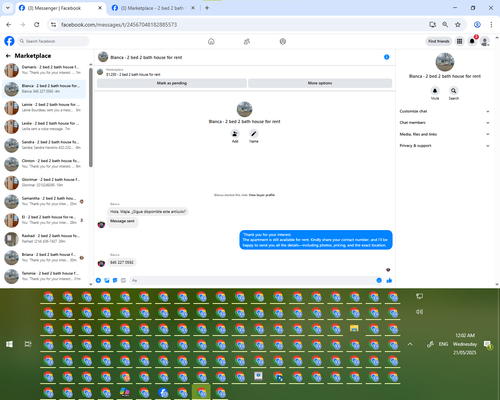This screenshot has height=400, width=500.
Task: Open the Briana conversation
Action: (x=44, y=257)
